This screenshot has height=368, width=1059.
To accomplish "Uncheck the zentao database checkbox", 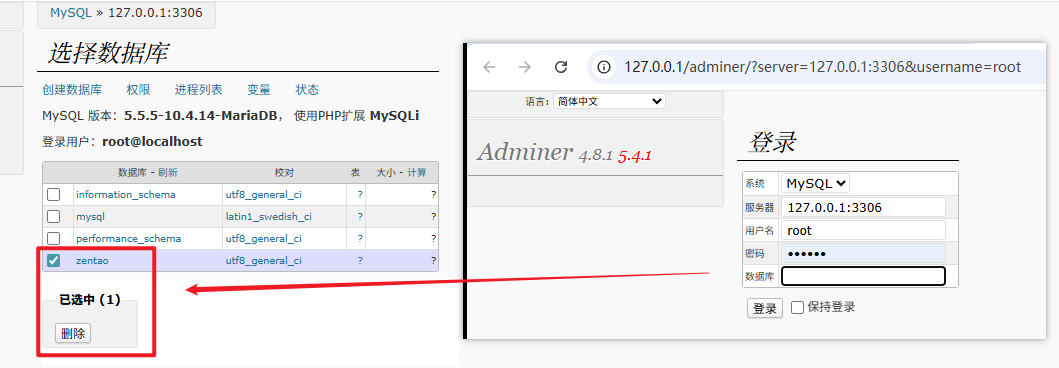I will point(53,261).
